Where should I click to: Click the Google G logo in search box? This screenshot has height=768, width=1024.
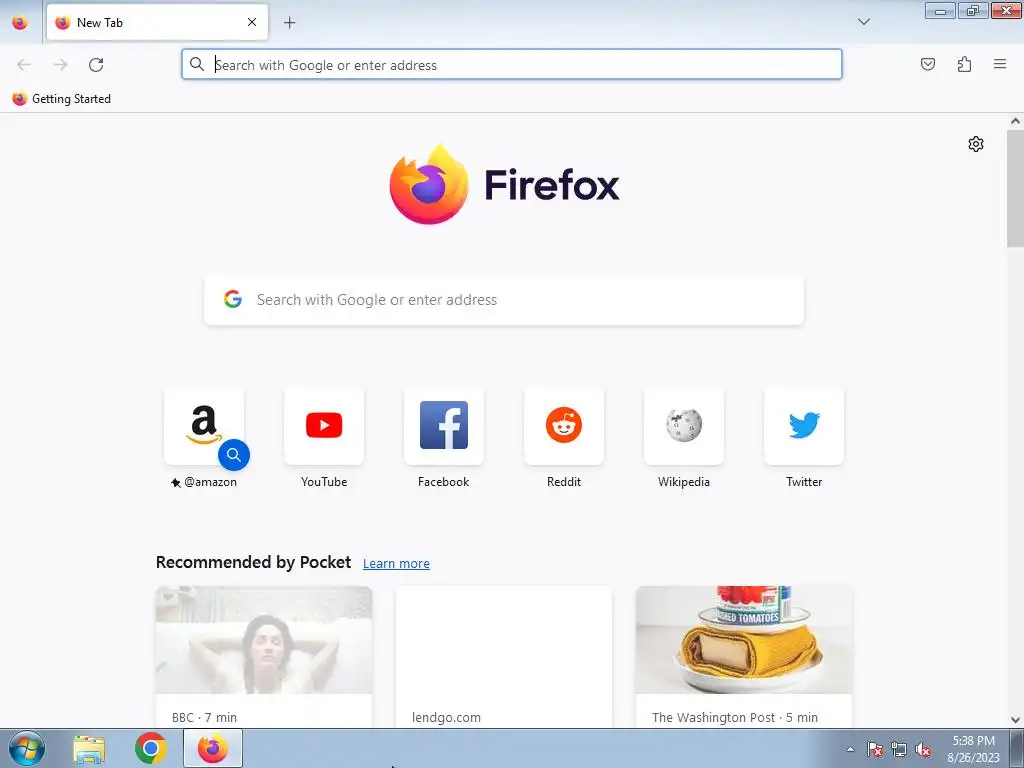tap(233, 299)
